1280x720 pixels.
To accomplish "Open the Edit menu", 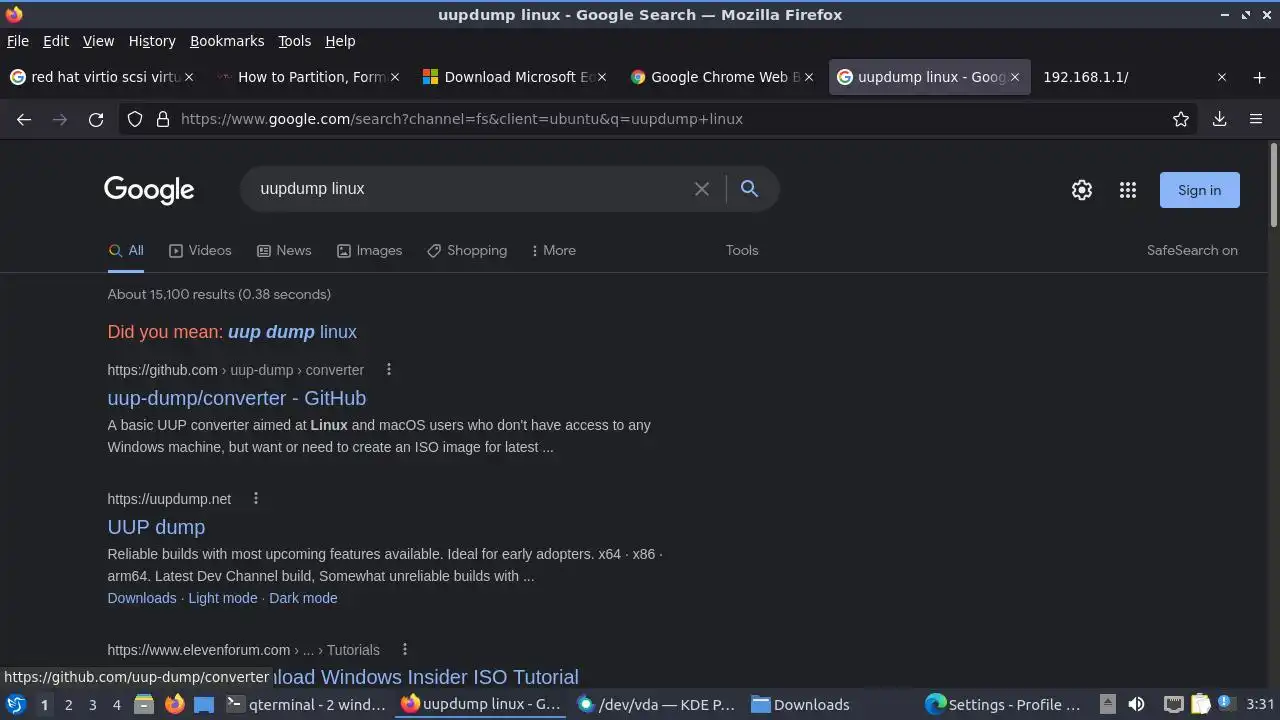I will [56, 41].
